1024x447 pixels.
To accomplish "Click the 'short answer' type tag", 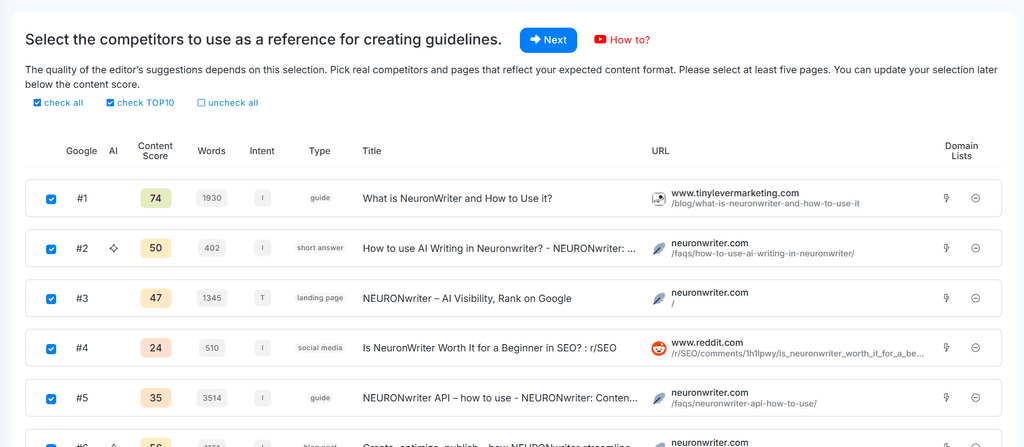I will (x=320, y=248).
